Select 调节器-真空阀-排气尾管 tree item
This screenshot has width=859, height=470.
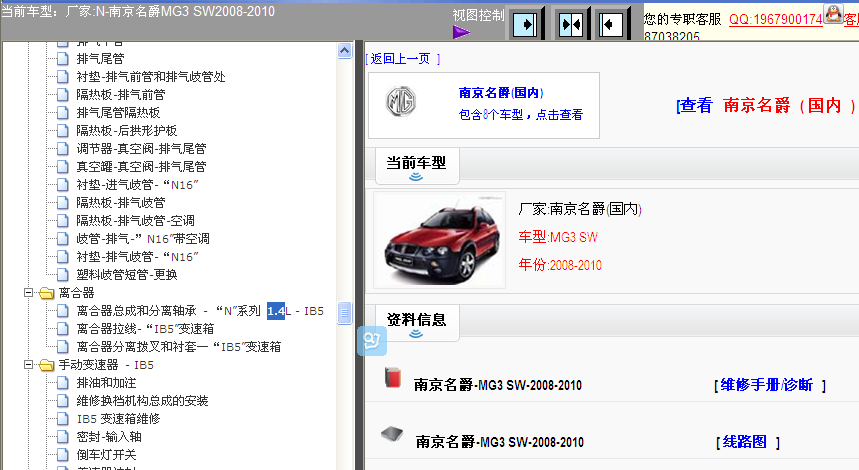141,148
